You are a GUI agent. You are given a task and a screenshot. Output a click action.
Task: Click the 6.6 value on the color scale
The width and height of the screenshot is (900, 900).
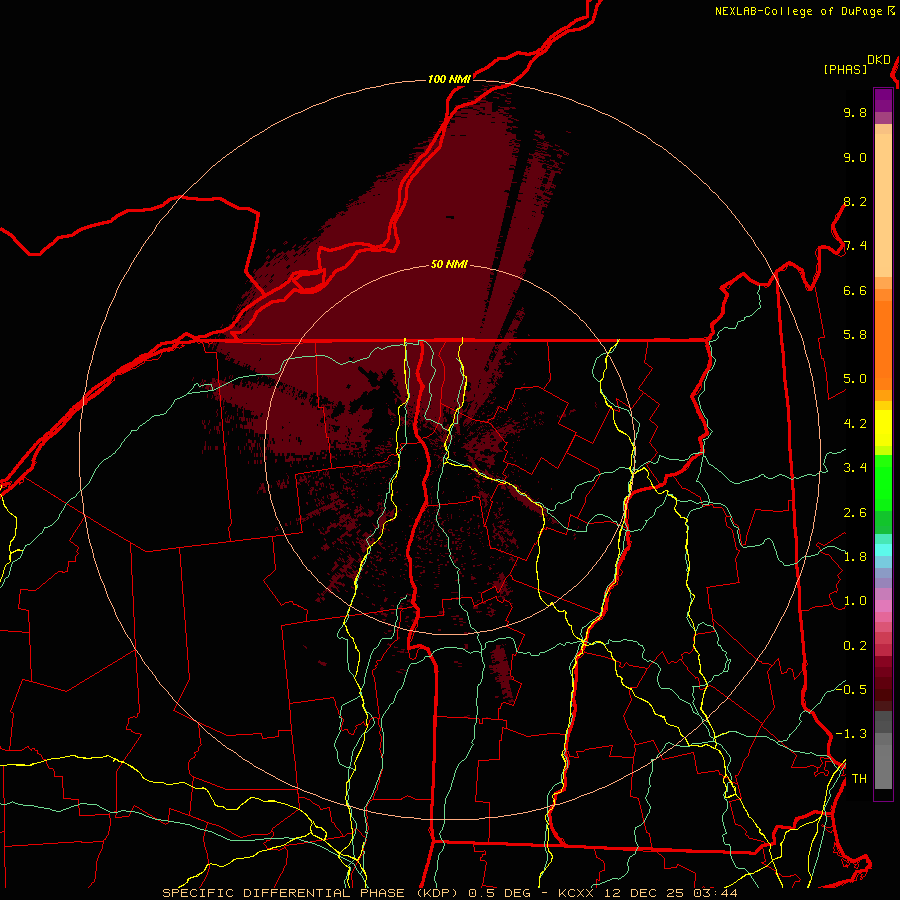click(x=855, y=290)
